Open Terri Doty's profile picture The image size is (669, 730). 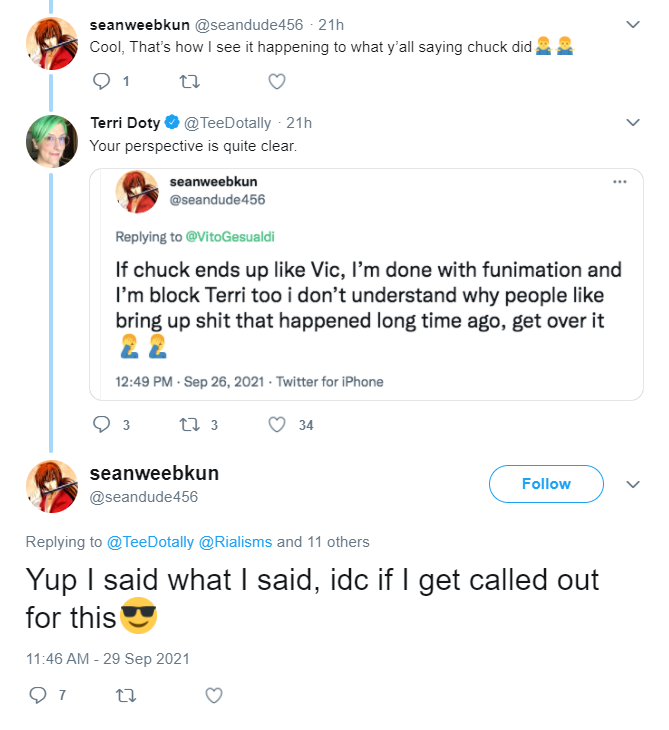tap(52, 141)
